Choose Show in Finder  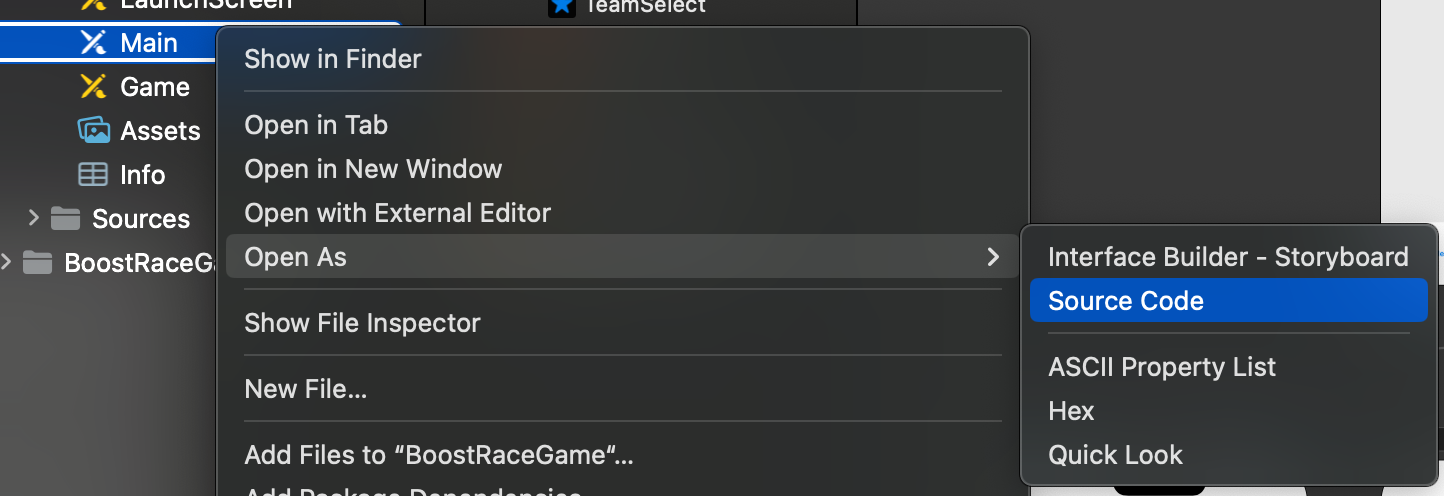coord(333,59)
